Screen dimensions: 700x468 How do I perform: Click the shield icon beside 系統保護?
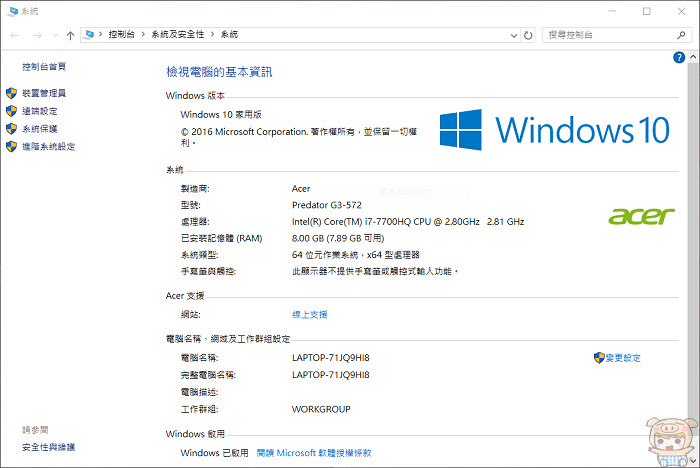[x=12, y=129]
